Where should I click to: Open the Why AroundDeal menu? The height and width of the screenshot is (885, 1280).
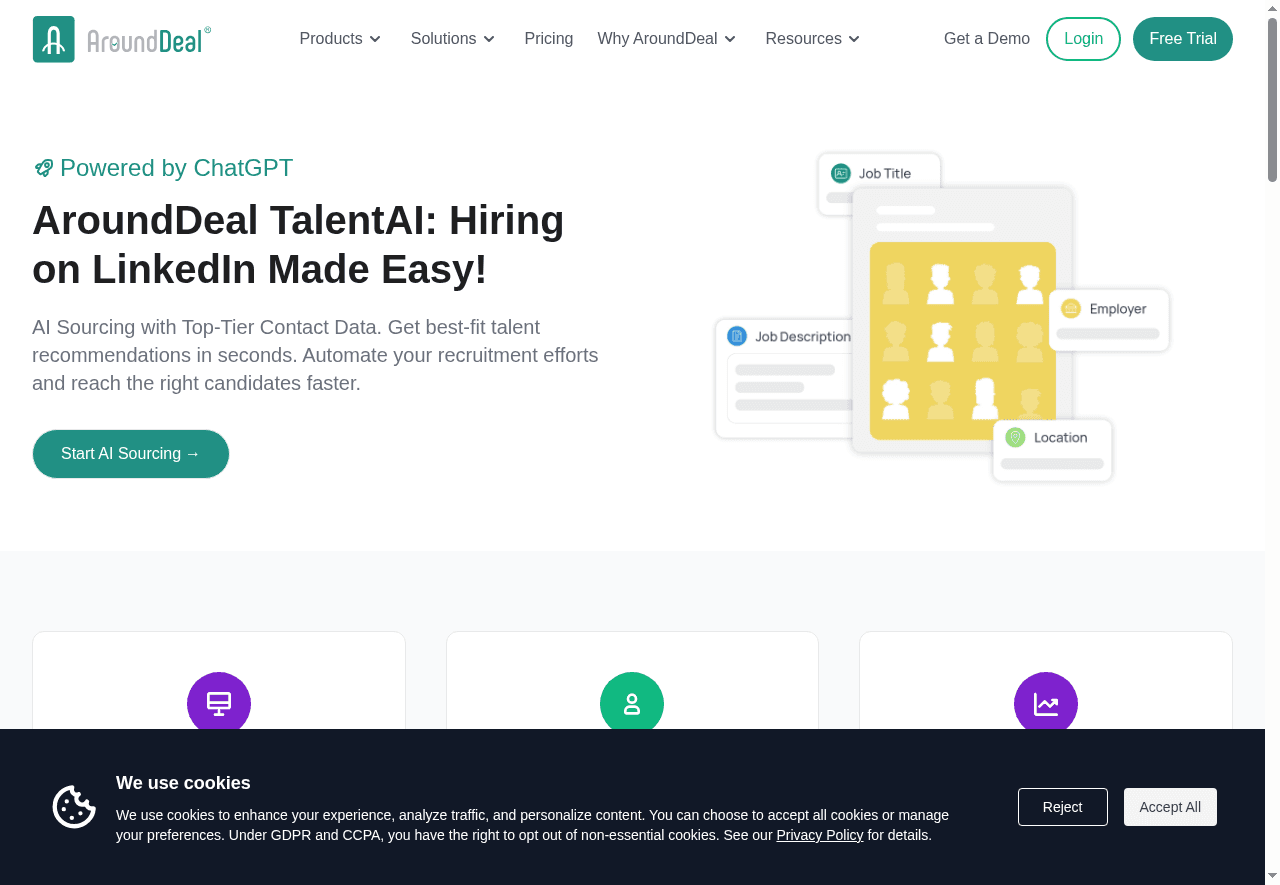[x=666, y=39]
